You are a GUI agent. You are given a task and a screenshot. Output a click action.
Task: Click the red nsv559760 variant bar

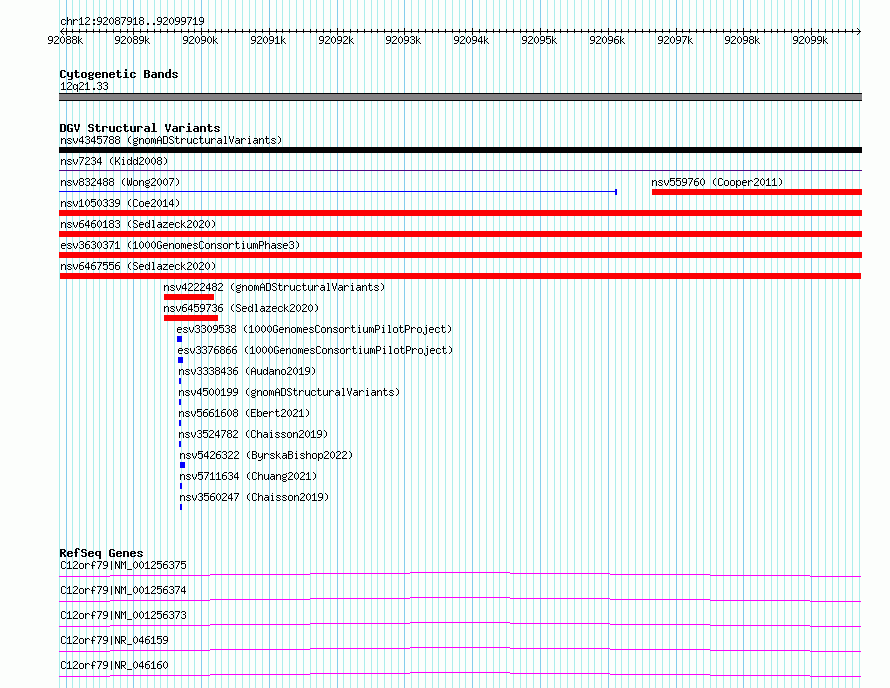(x=757, y=192)
